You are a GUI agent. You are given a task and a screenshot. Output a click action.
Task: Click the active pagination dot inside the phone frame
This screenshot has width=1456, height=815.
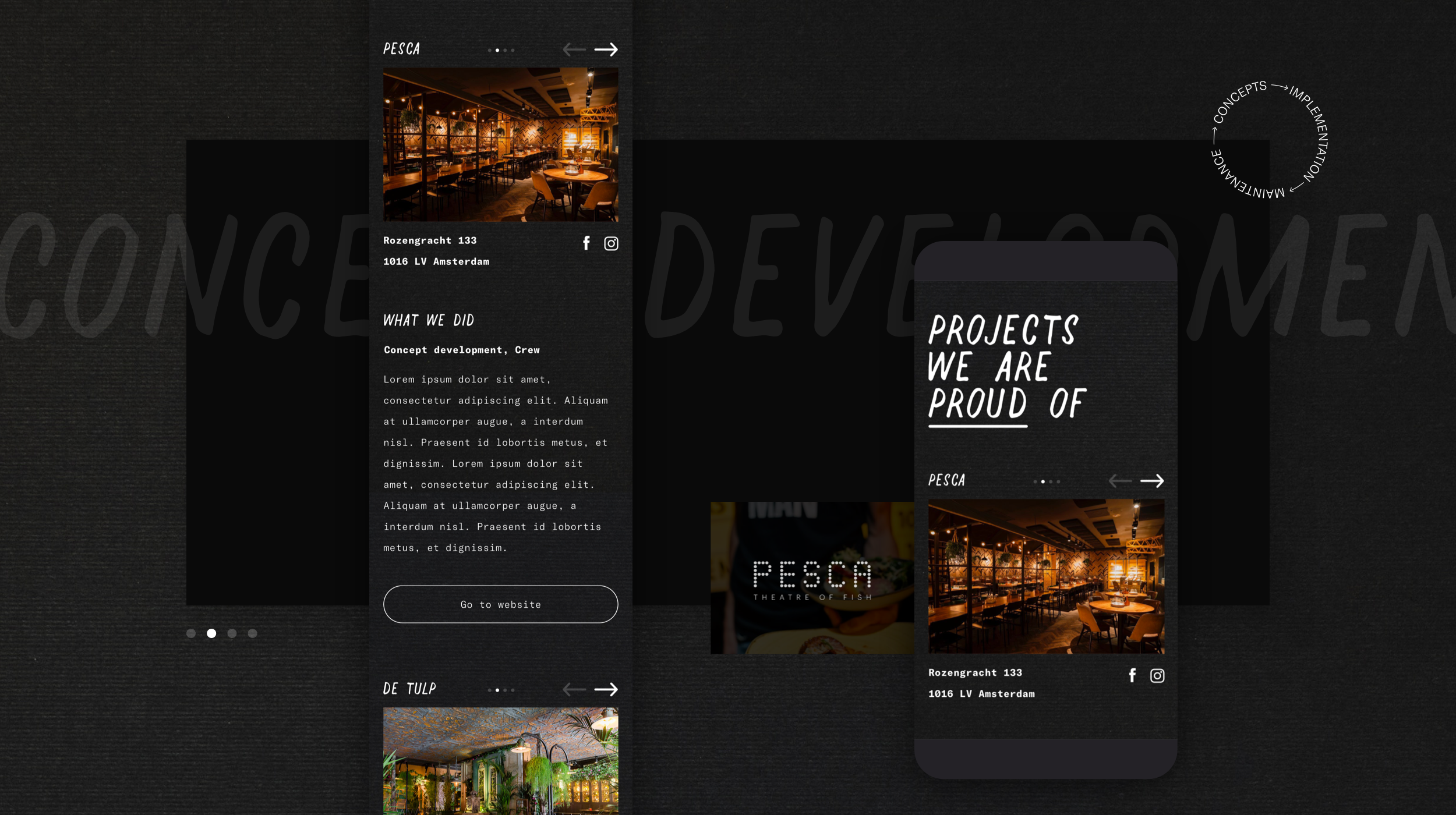click(1043, 481)
